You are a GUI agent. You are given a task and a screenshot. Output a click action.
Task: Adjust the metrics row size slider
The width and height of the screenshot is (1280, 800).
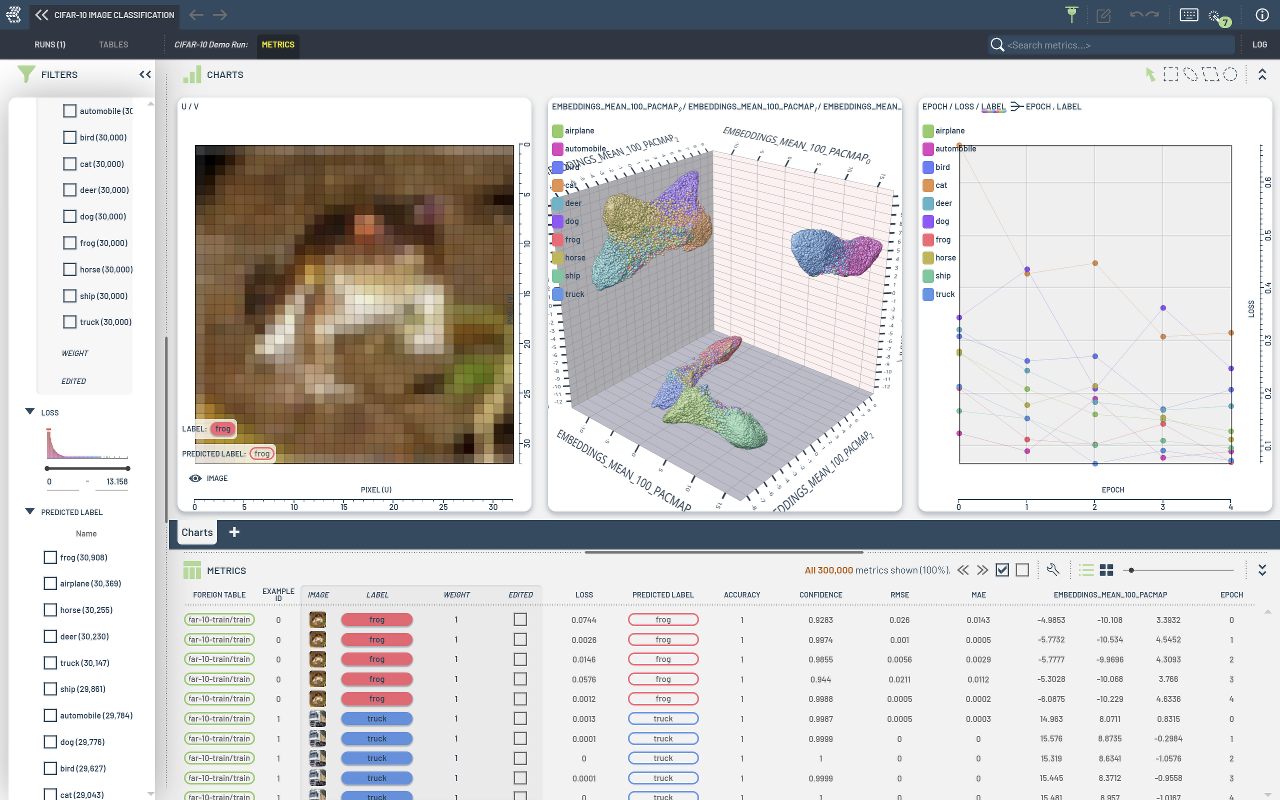(1130, 570)
